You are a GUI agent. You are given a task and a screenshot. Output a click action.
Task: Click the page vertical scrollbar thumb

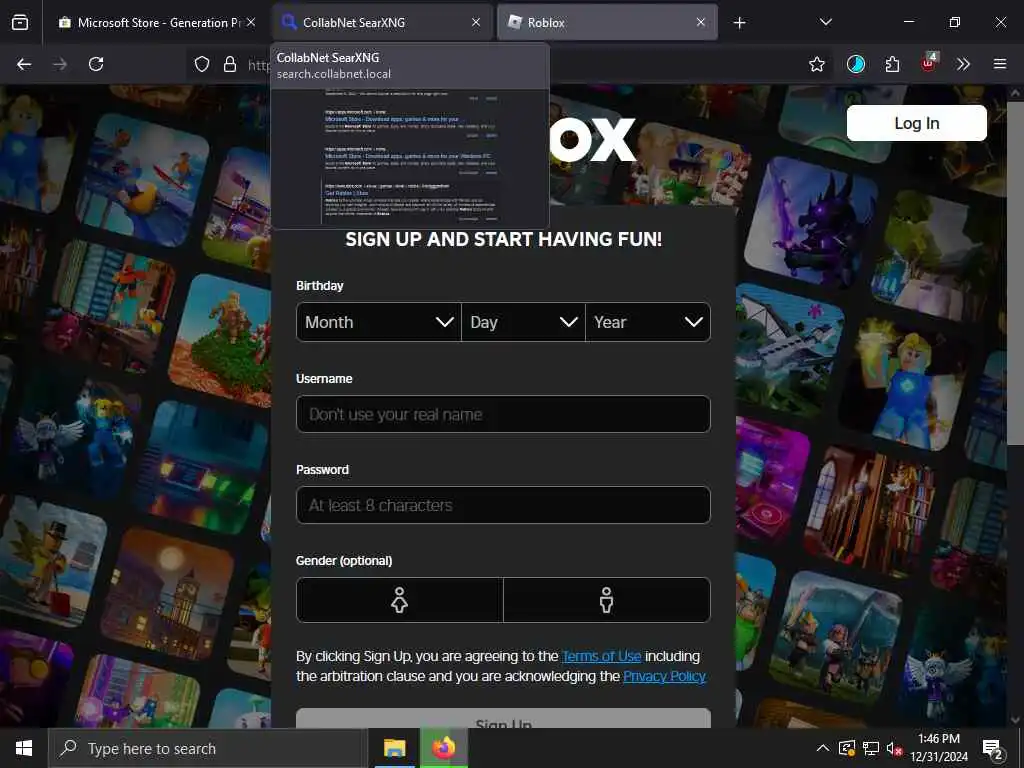[x=1014, y=273]
